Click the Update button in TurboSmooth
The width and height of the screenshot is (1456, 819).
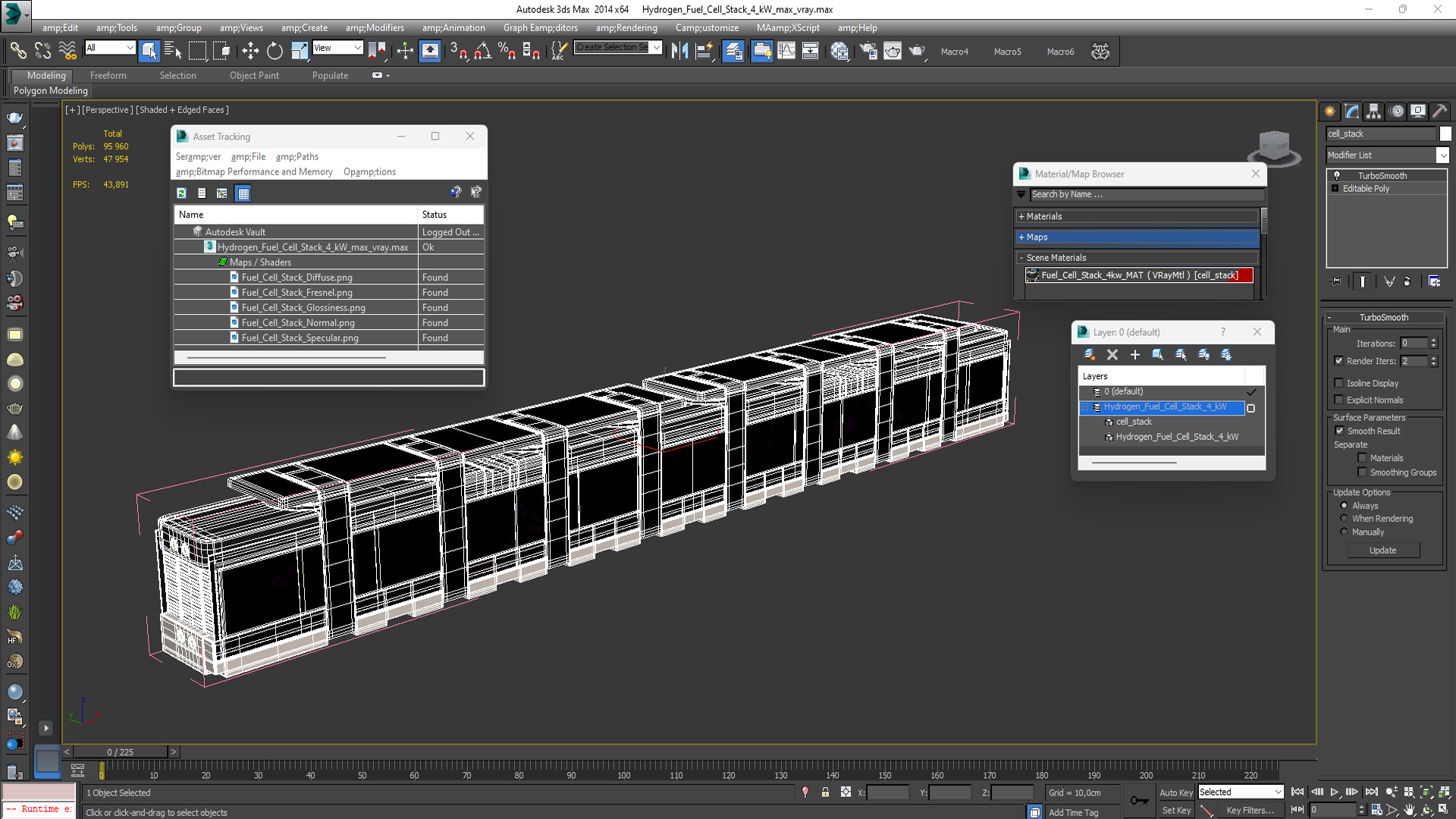coord(1383,551)
